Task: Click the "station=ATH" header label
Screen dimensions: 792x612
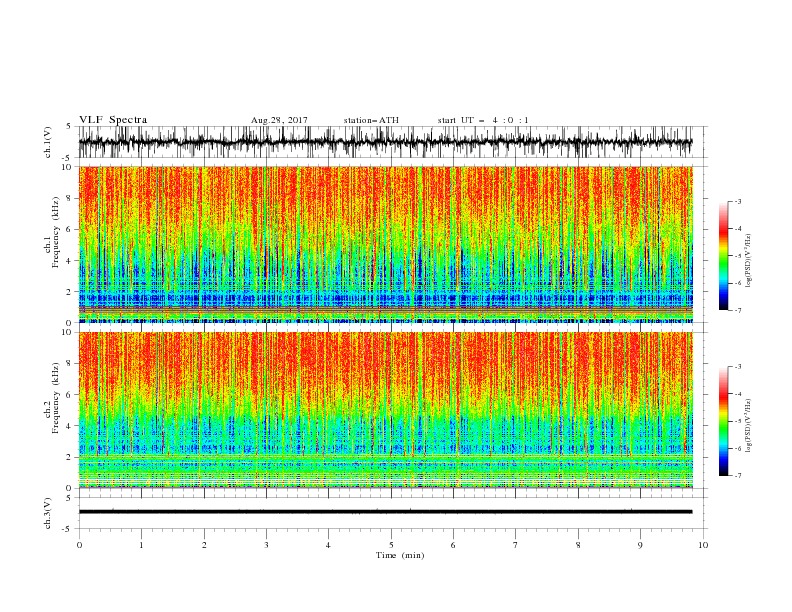Action: point(371,120)
